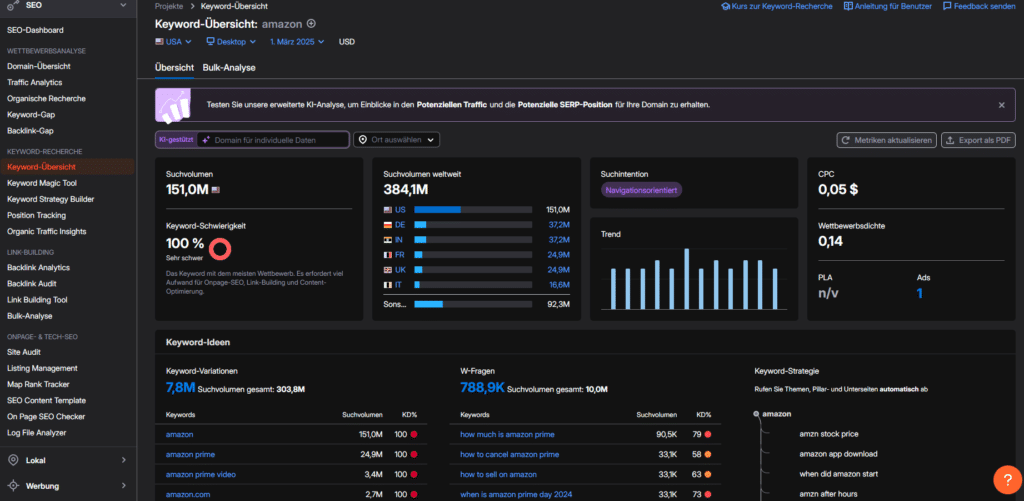Screen dimensions: 1024x501
Task: Click Metriken aktualisieren button
Action: (887, 140)
